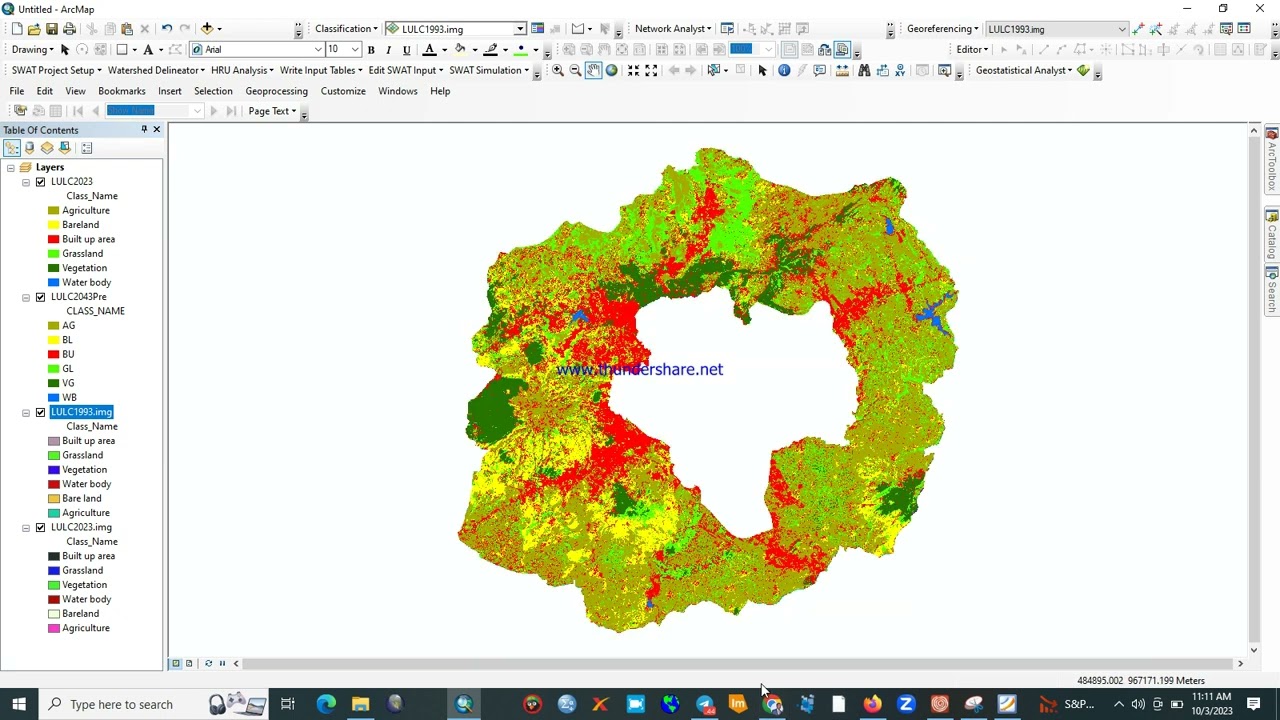Open the Find binoculars tool

(864, 70)
